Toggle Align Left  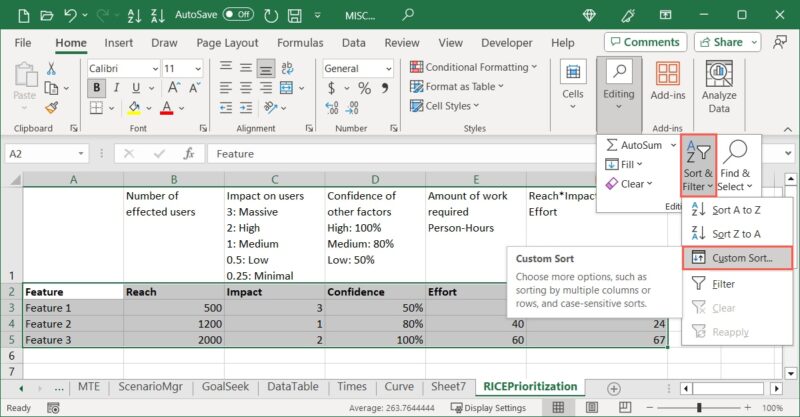click(226, 88)
